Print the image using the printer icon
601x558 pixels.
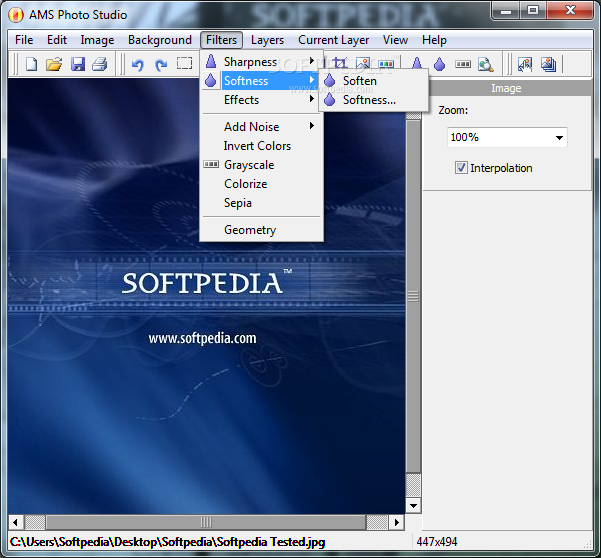[100, 64]
